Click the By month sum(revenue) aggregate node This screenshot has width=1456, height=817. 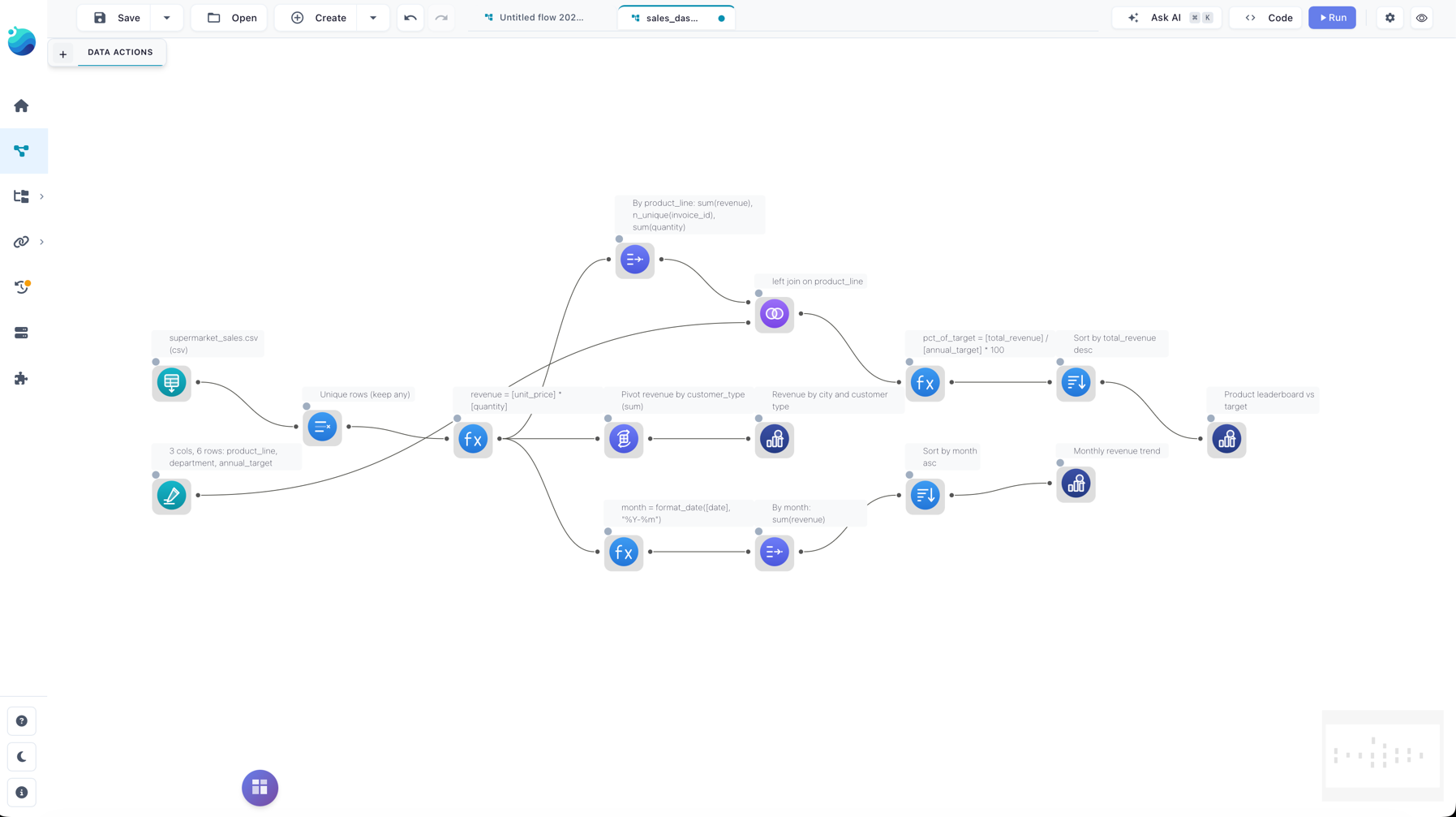[774, 552]
